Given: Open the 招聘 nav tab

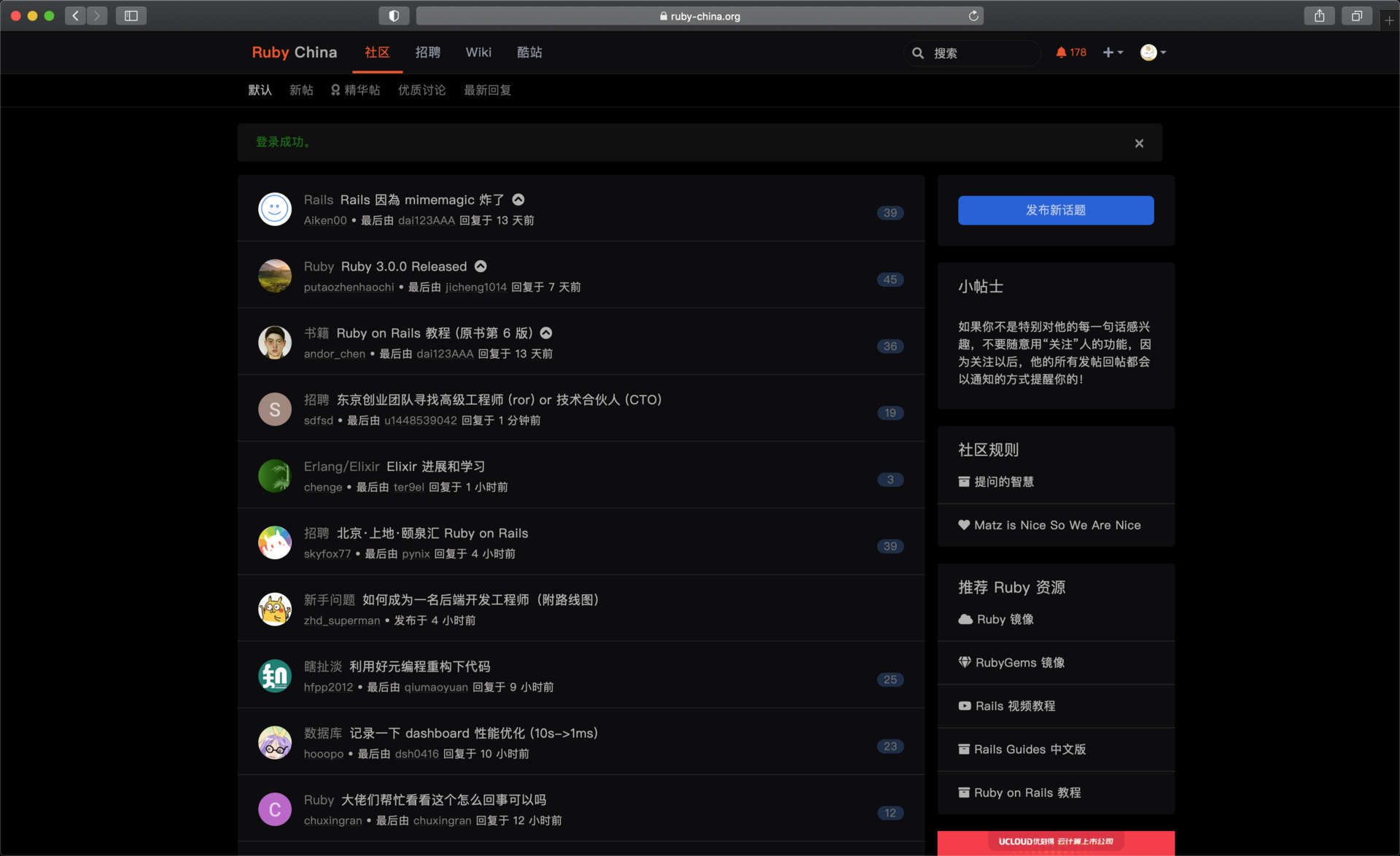Looking at the screenshot, I should pyautogui.click(x=427, y=52).
